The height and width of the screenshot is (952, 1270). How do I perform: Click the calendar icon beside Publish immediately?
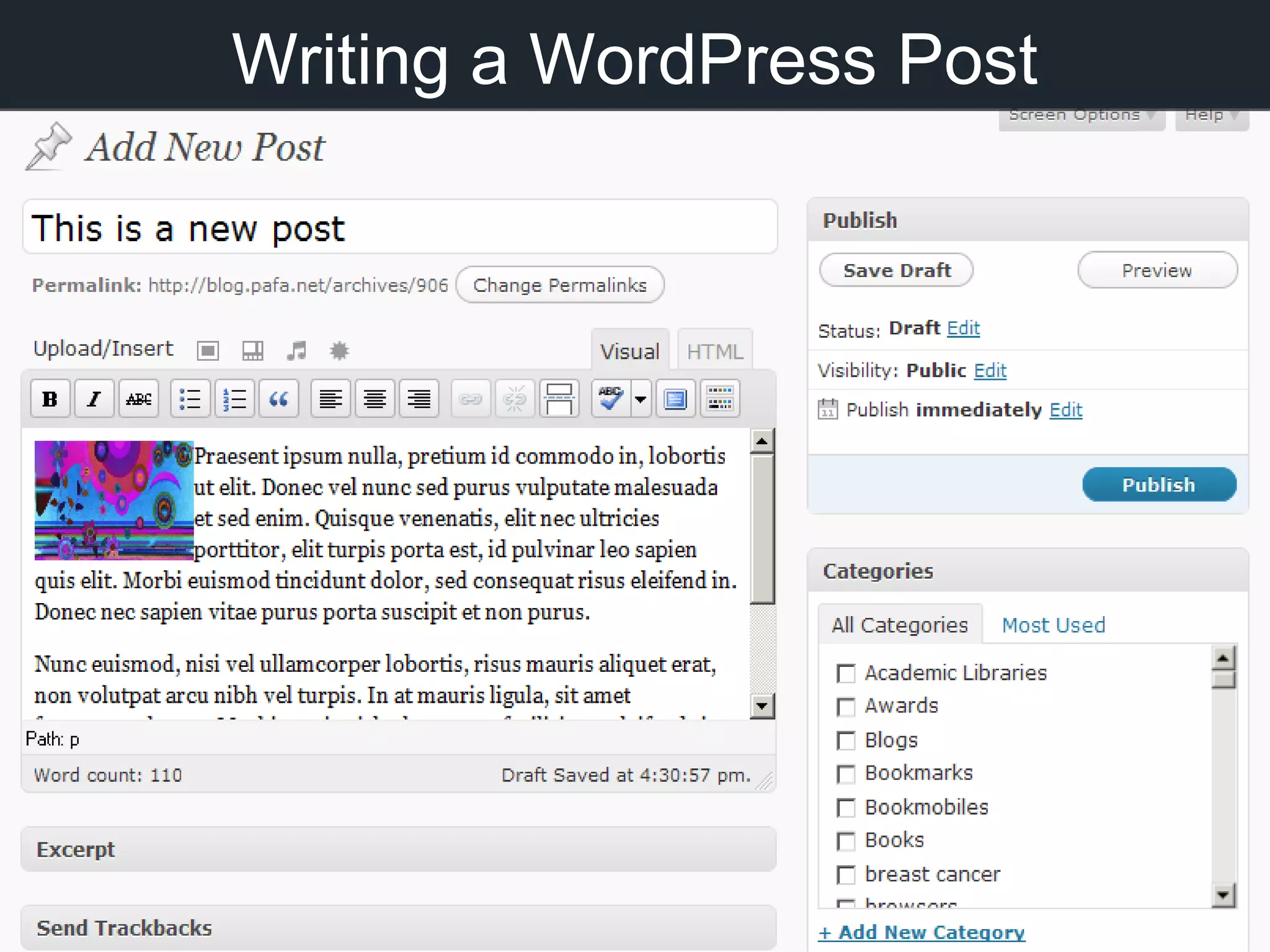pos(828,409)
